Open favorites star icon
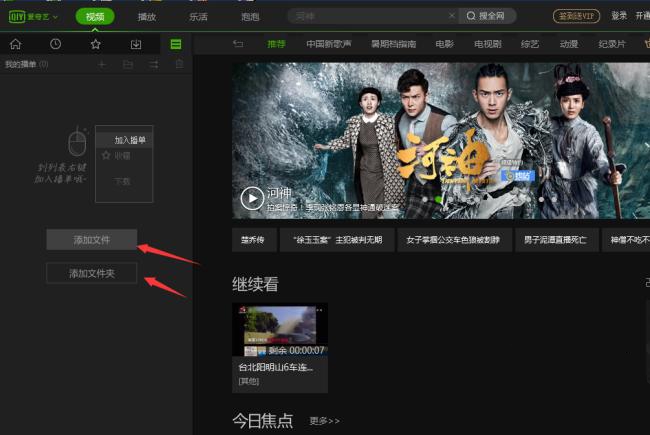 click(x=96, y=44)
